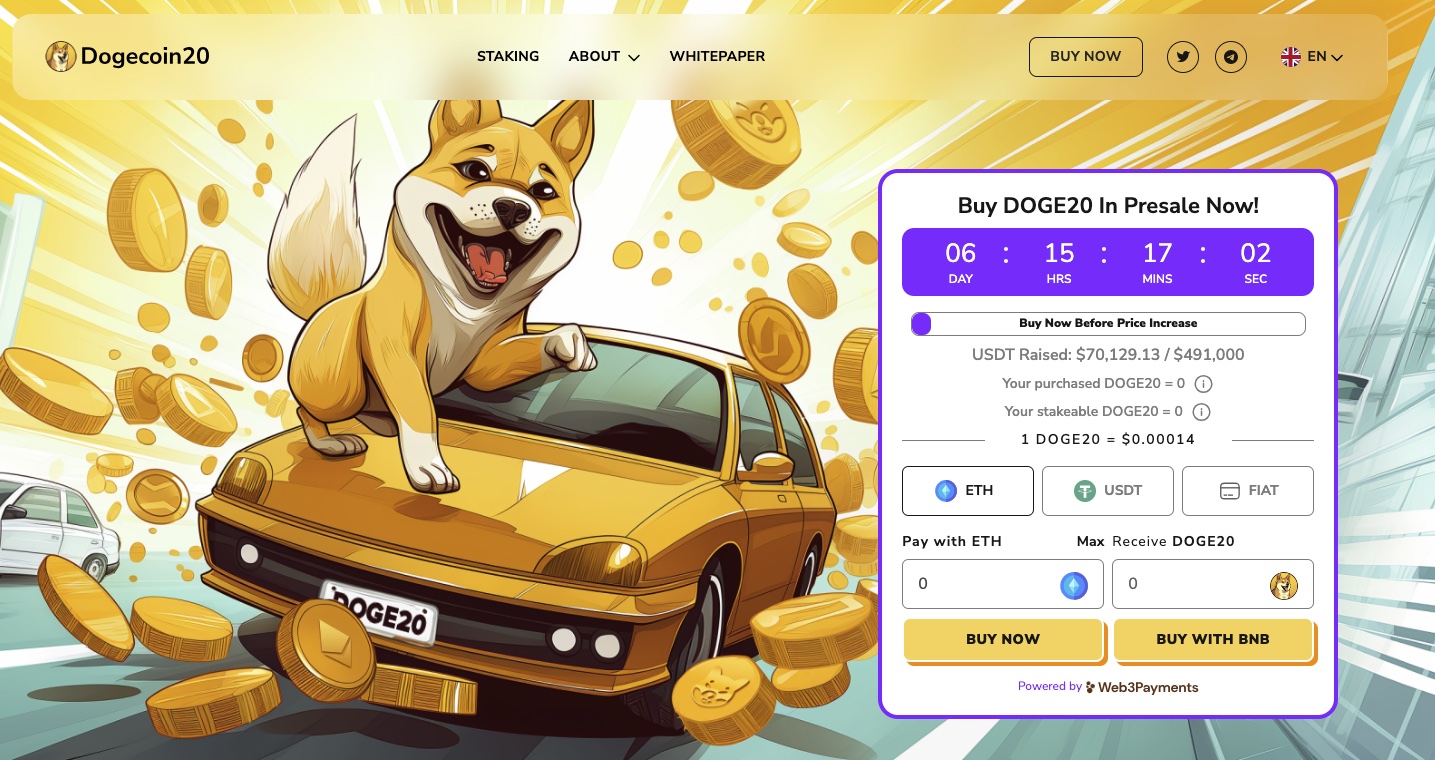Viewport: 1435px width, 760px height.
Task: Open the Twitter icon link
Action: click(1183, 57)
